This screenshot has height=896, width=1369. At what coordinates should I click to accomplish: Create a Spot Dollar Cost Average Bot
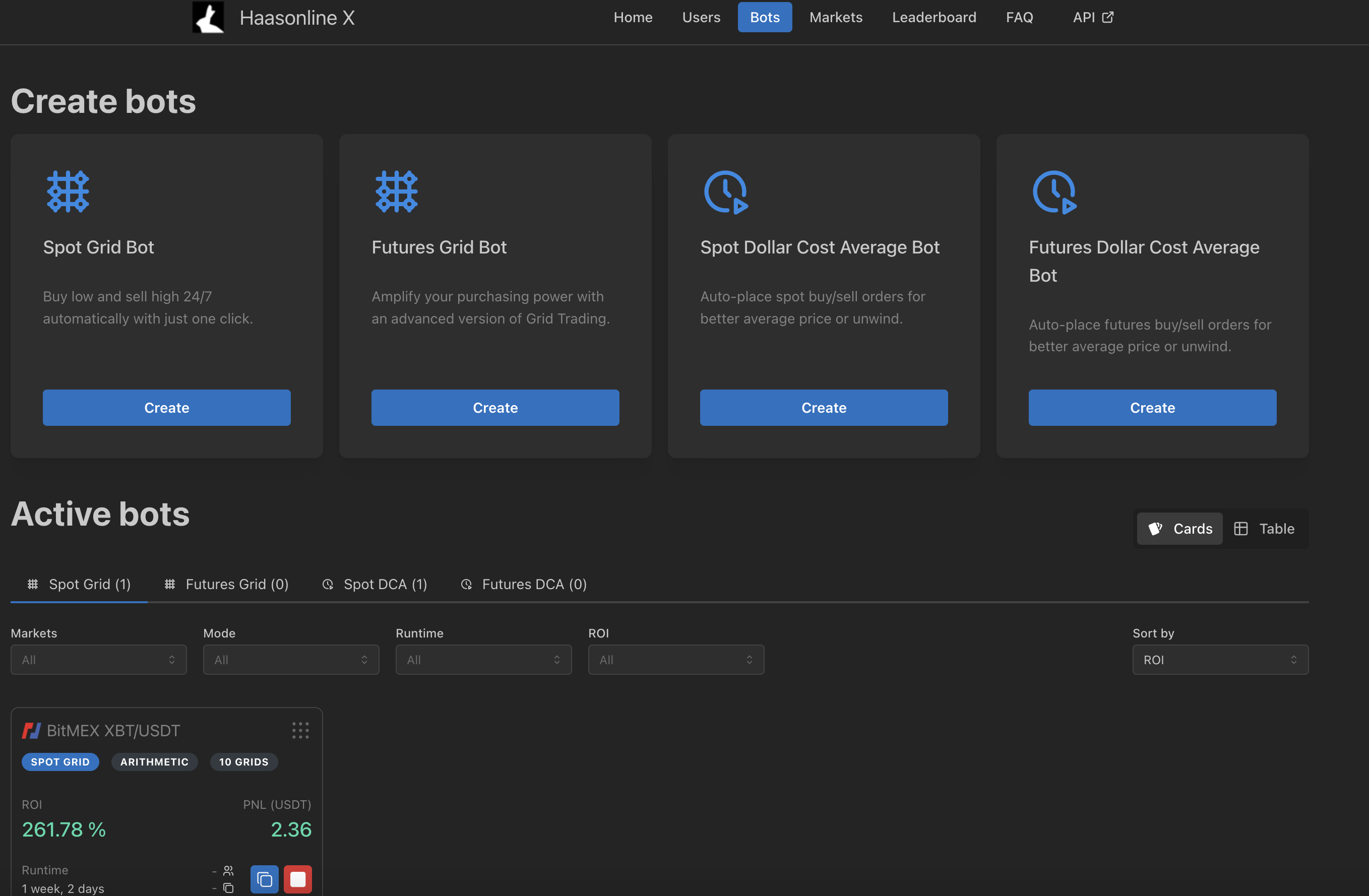pyautogui.click(x=823, y=408)
